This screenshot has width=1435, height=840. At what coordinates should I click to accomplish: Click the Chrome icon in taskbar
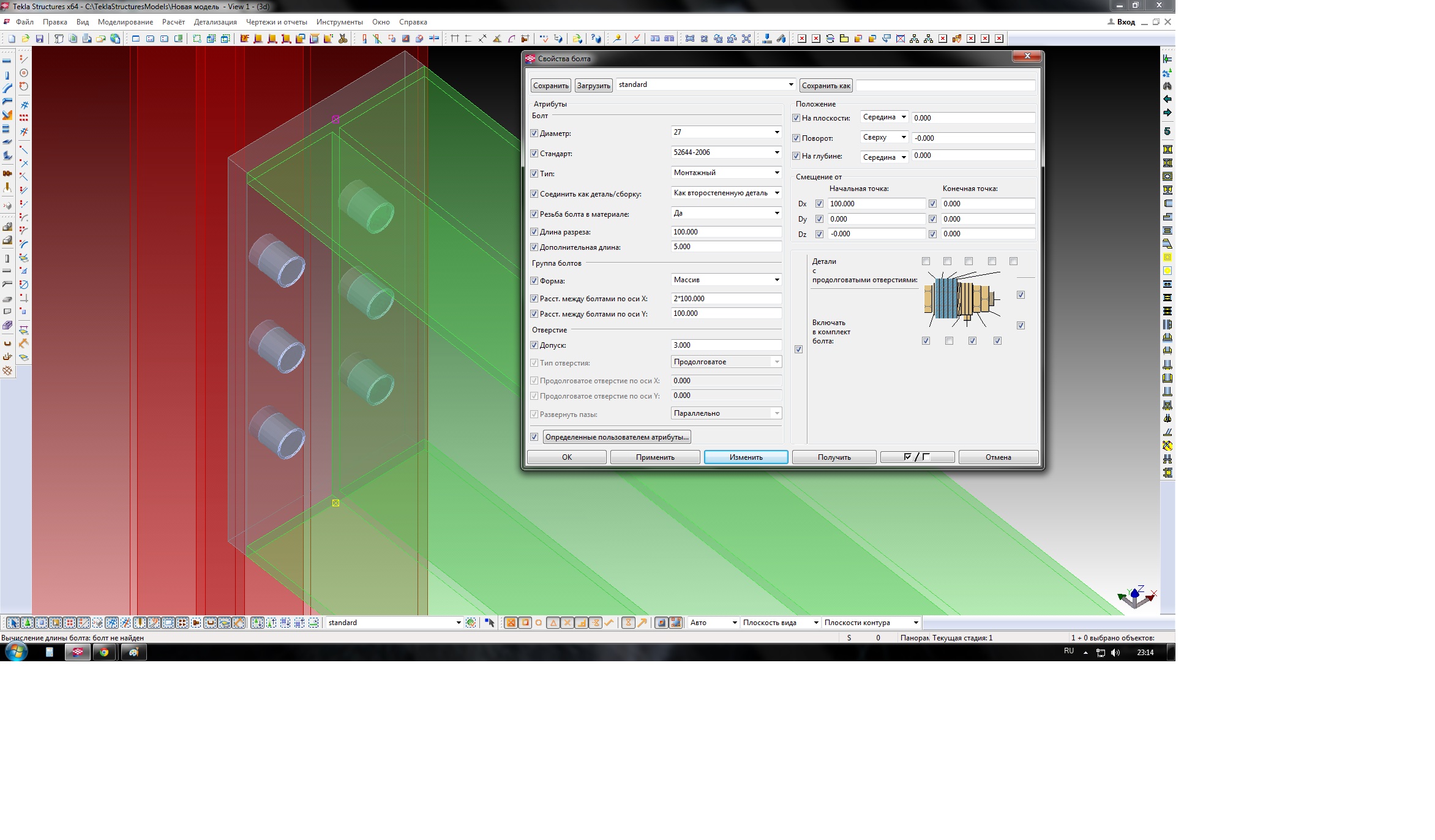tap(104, 652)
